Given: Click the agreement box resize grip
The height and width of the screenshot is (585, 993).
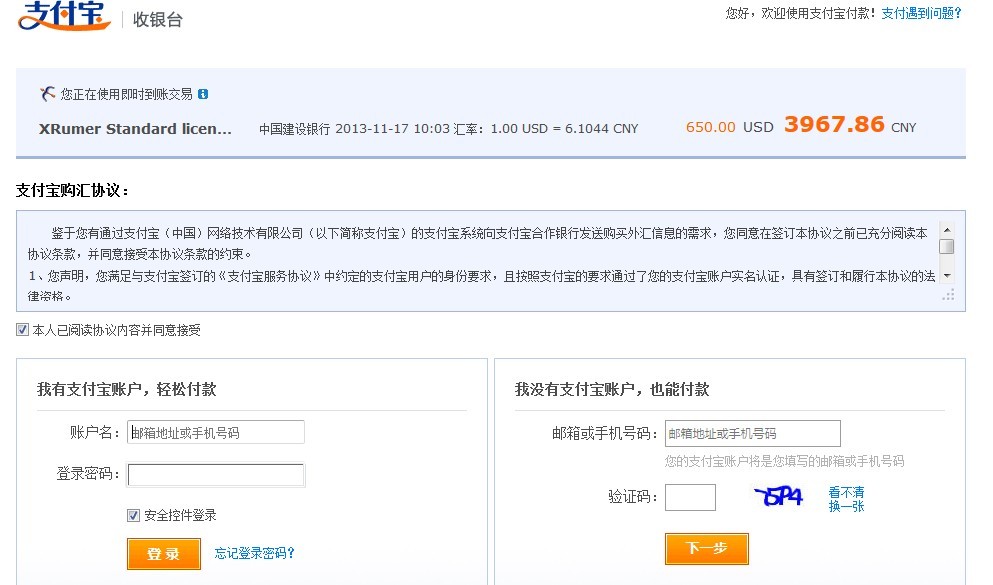Looking at the screenshot, I should coord(948,295).
